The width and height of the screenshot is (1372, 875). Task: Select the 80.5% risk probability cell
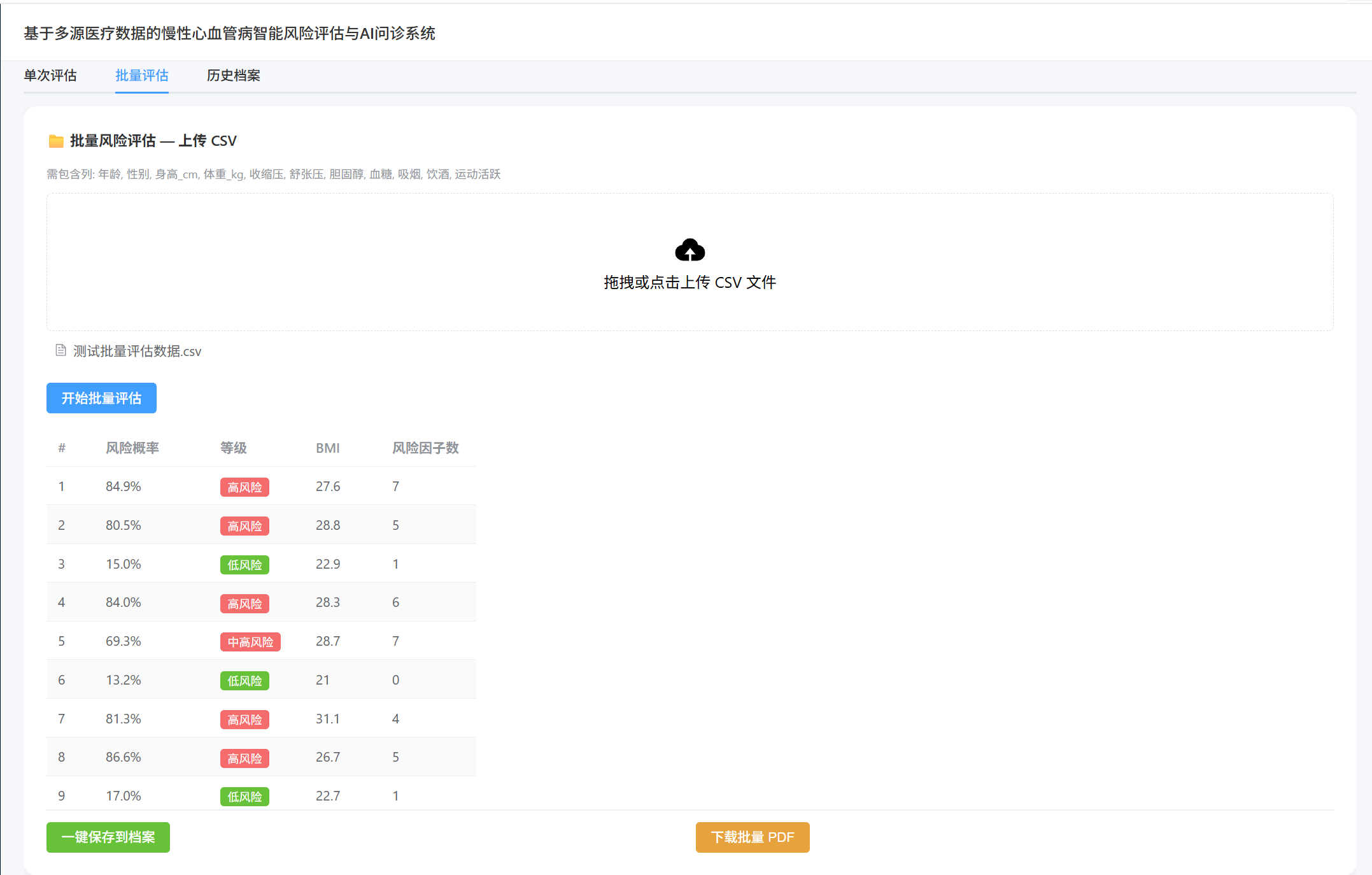pos(124,525)
